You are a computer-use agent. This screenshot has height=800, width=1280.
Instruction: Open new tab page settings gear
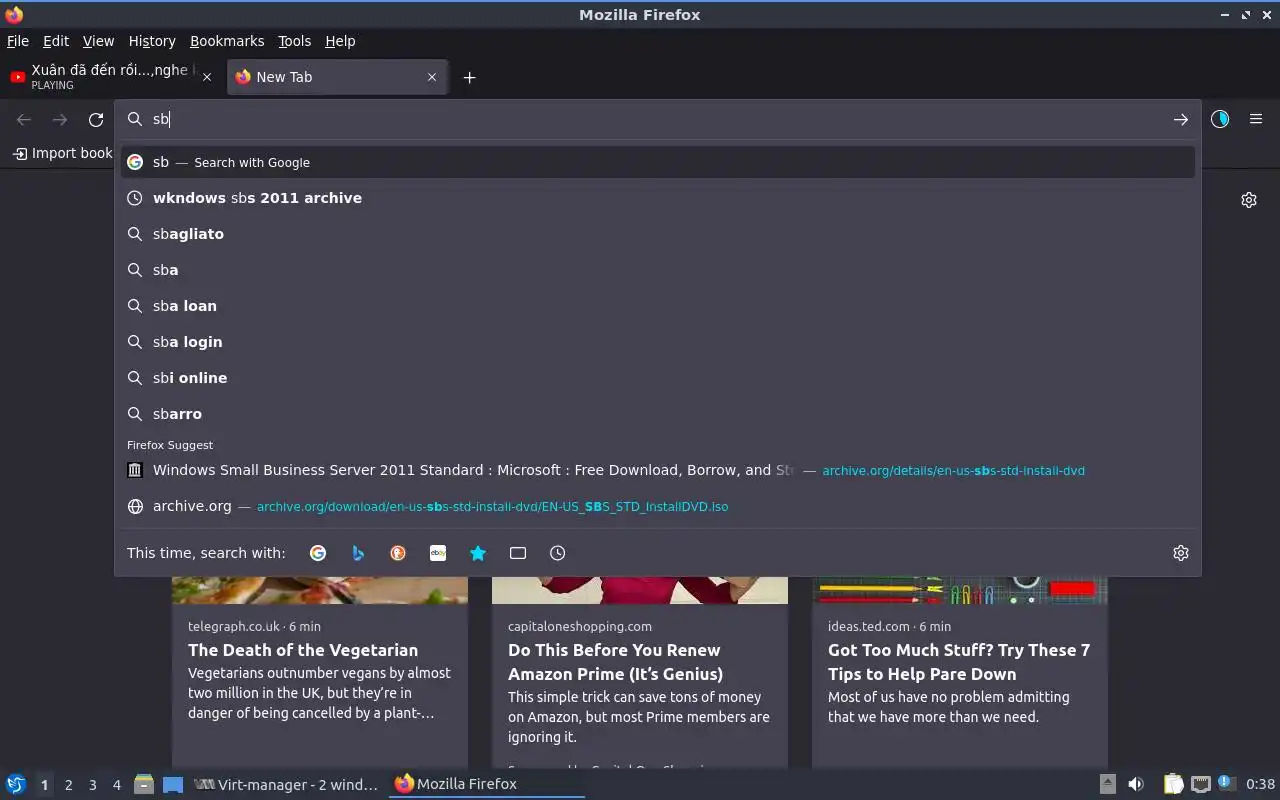(x=1249, y=200)
